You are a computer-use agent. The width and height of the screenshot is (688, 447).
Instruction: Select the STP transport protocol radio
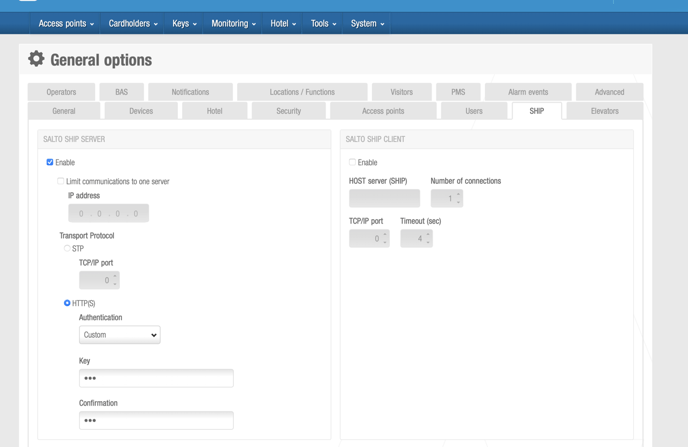[x=67, y=248]
